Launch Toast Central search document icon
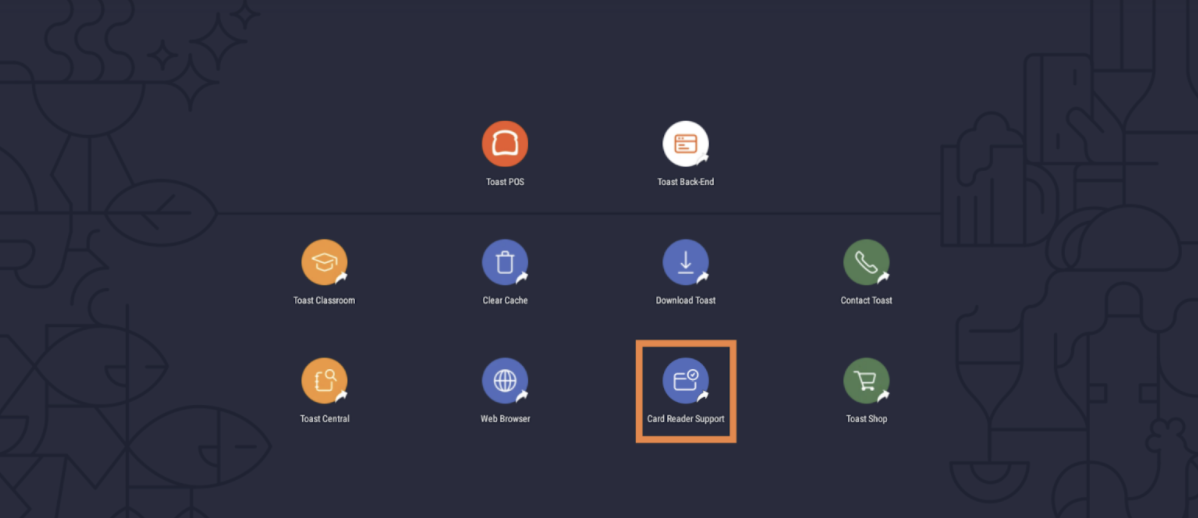This screenshot has width=1198, height=518. point(324,381)
